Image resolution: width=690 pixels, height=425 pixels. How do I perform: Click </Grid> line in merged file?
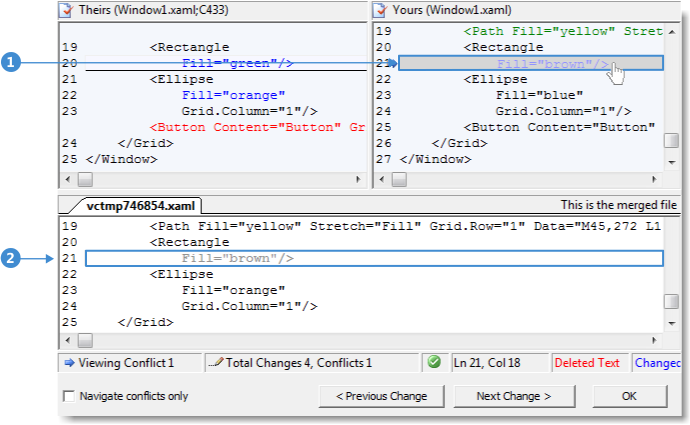point(146,322)
